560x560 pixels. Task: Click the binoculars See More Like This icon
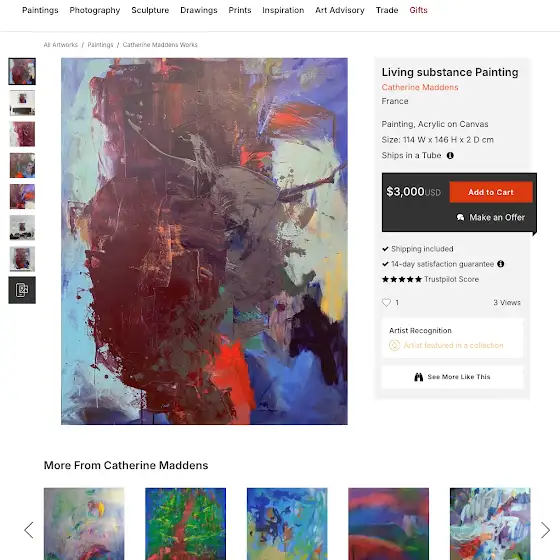[419, 377]
